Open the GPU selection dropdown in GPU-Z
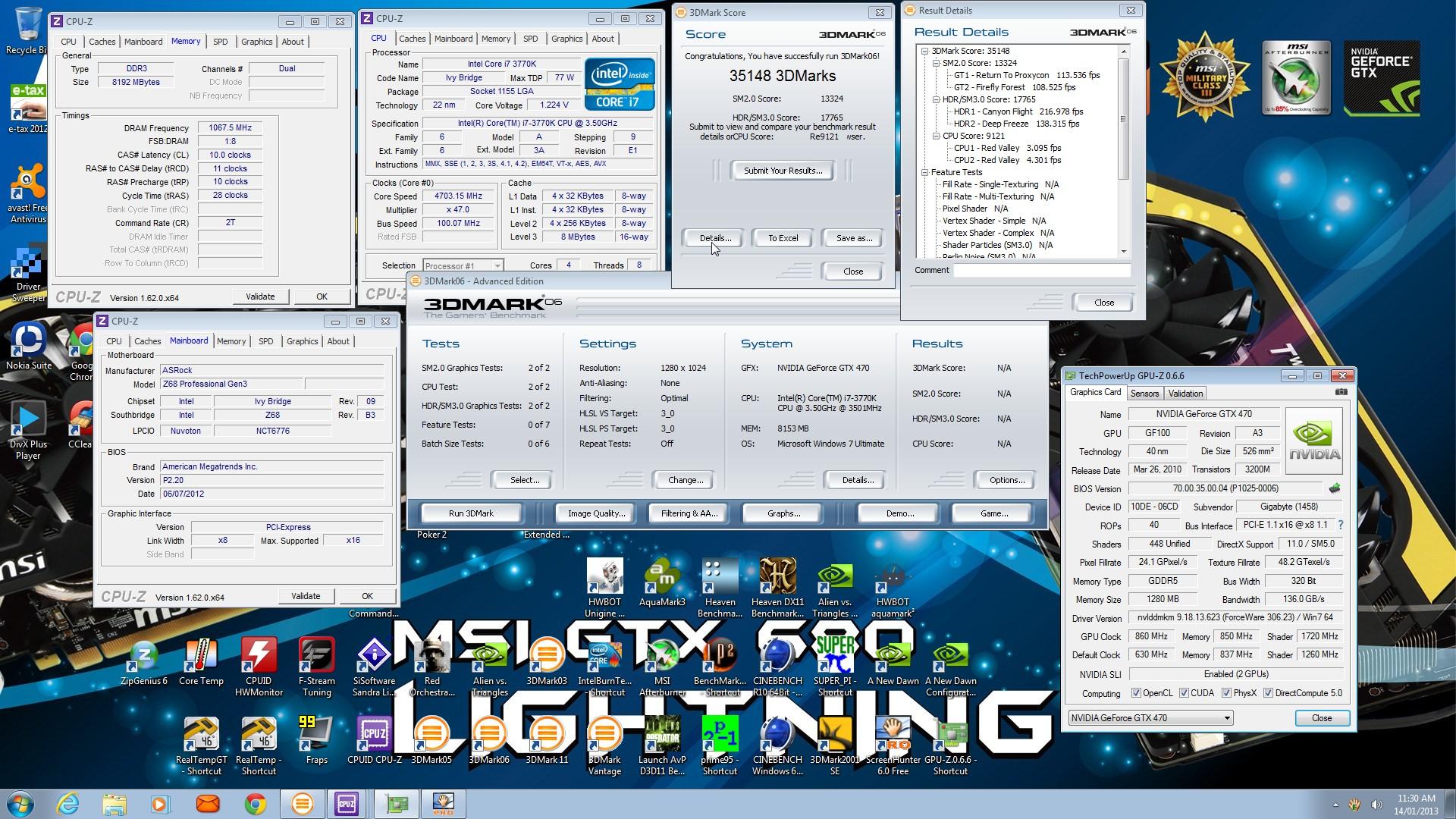 click(1150, 718)
